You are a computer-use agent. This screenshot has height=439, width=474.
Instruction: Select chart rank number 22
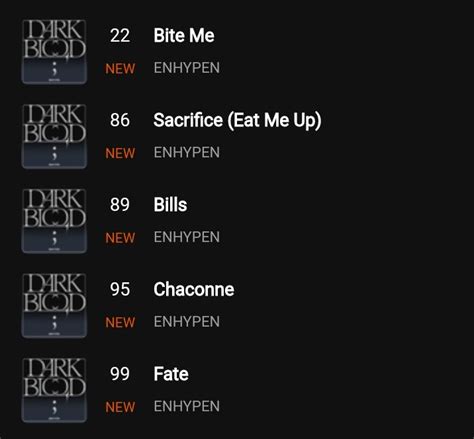[120, 35]
